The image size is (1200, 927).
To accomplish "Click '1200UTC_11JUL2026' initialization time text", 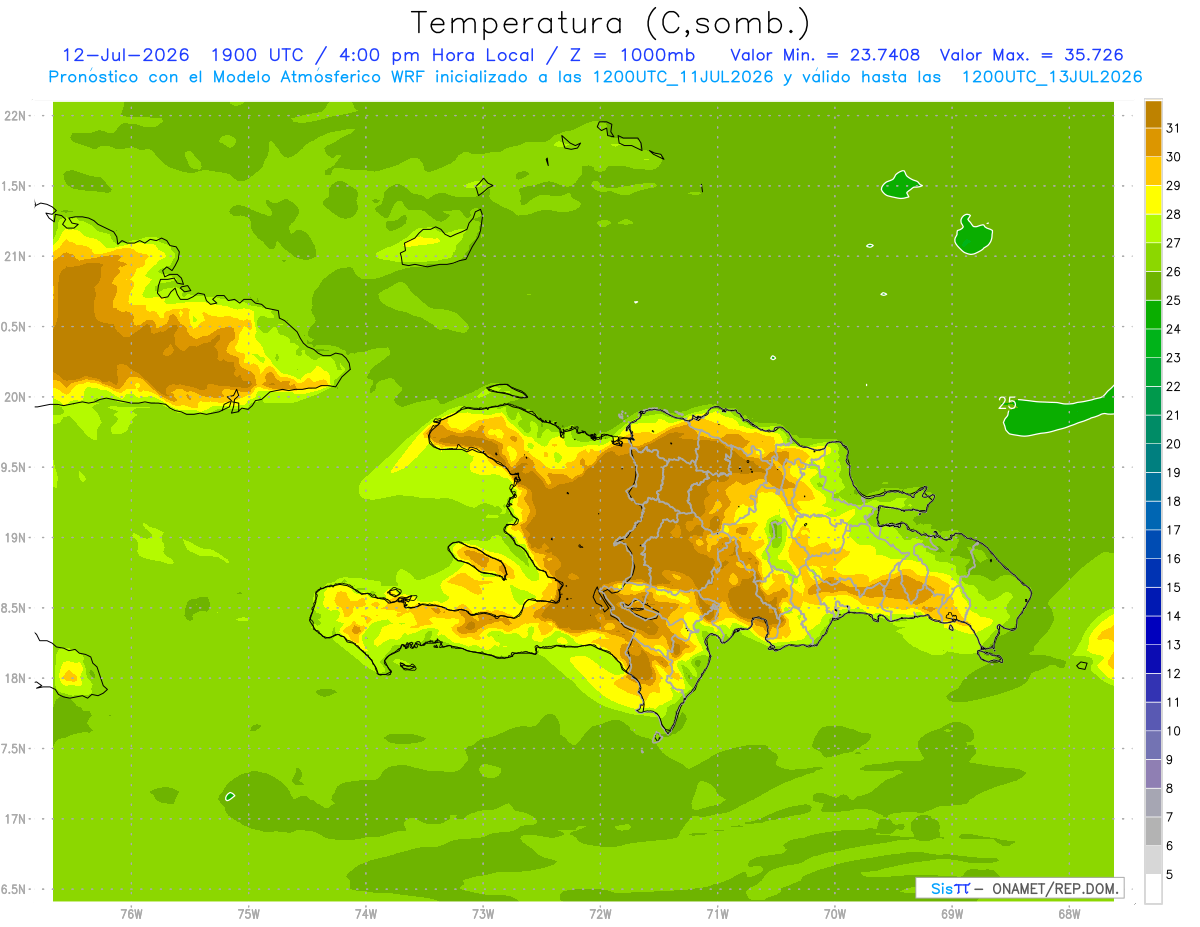I will (683, 77).
